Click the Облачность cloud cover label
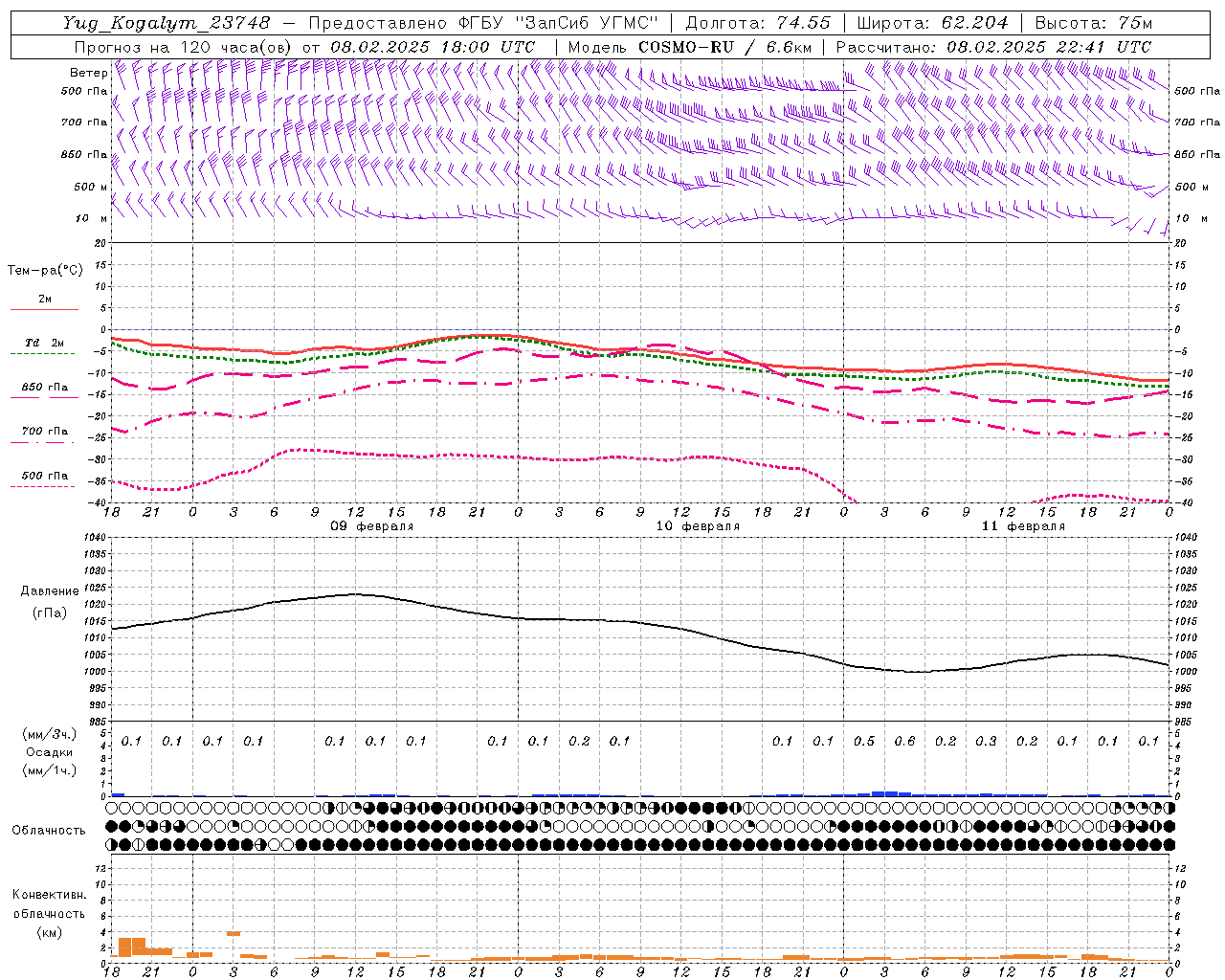 point(49,831)
